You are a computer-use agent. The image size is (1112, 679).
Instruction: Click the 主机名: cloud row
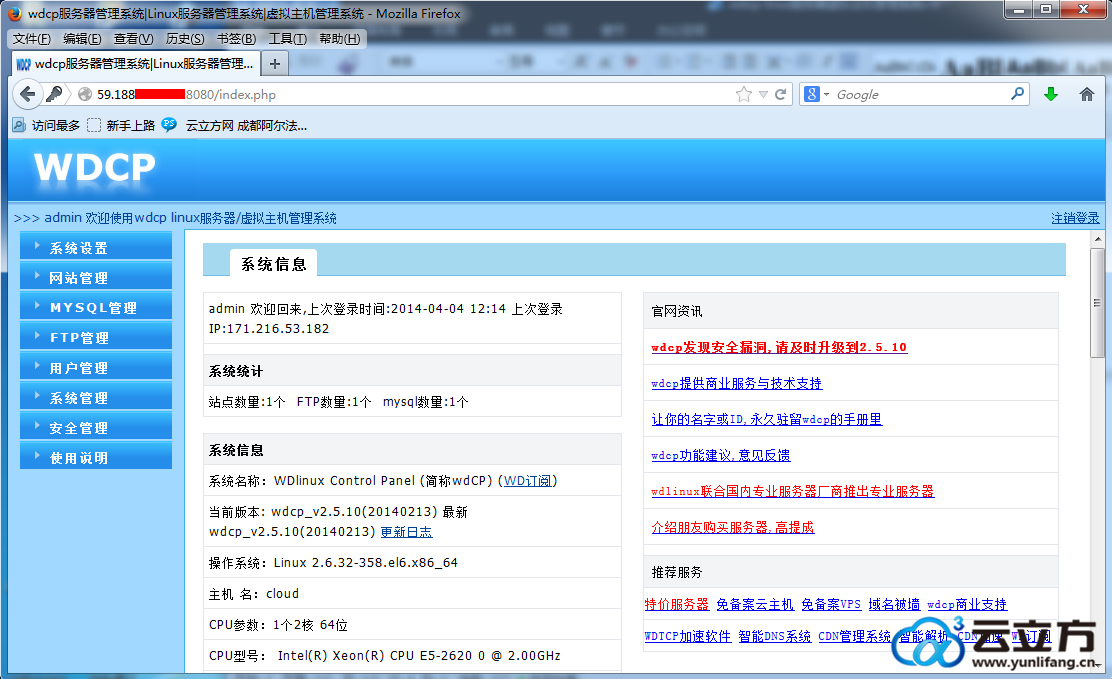pyautogui.click(x=412, y=593)
